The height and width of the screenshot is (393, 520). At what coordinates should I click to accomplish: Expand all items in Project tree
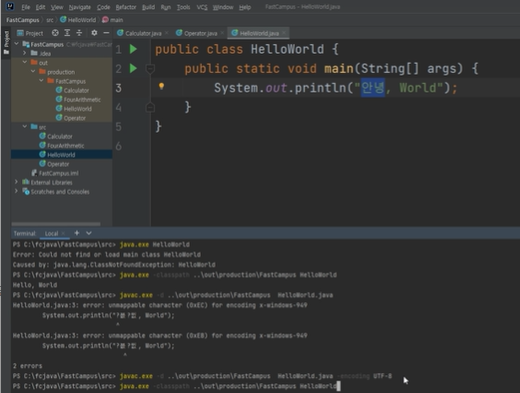pos(67,33)
